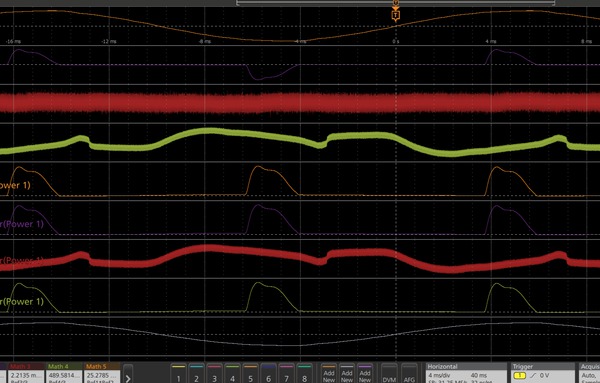Click the purple Add New bus button
The width and height of the screenshot is (600, 383).
point(365,373)
